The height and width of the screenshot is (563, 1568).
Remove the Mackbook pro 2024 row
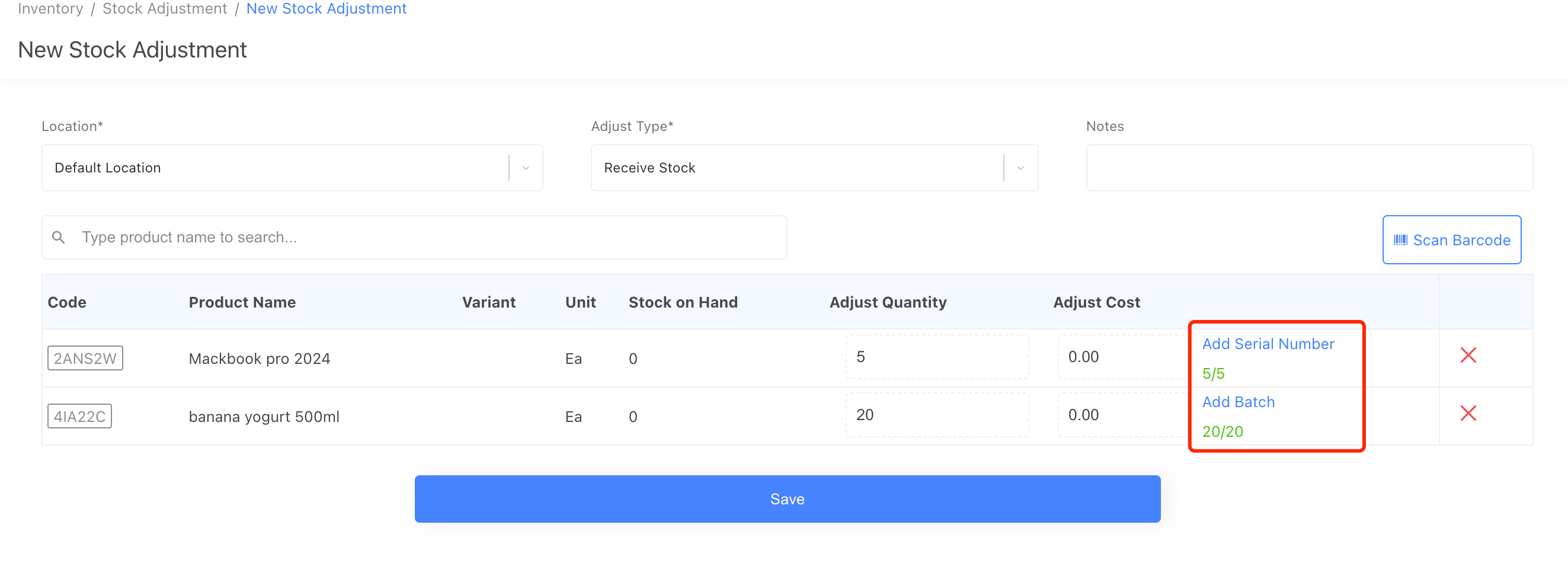click(x=1468, y=356)
